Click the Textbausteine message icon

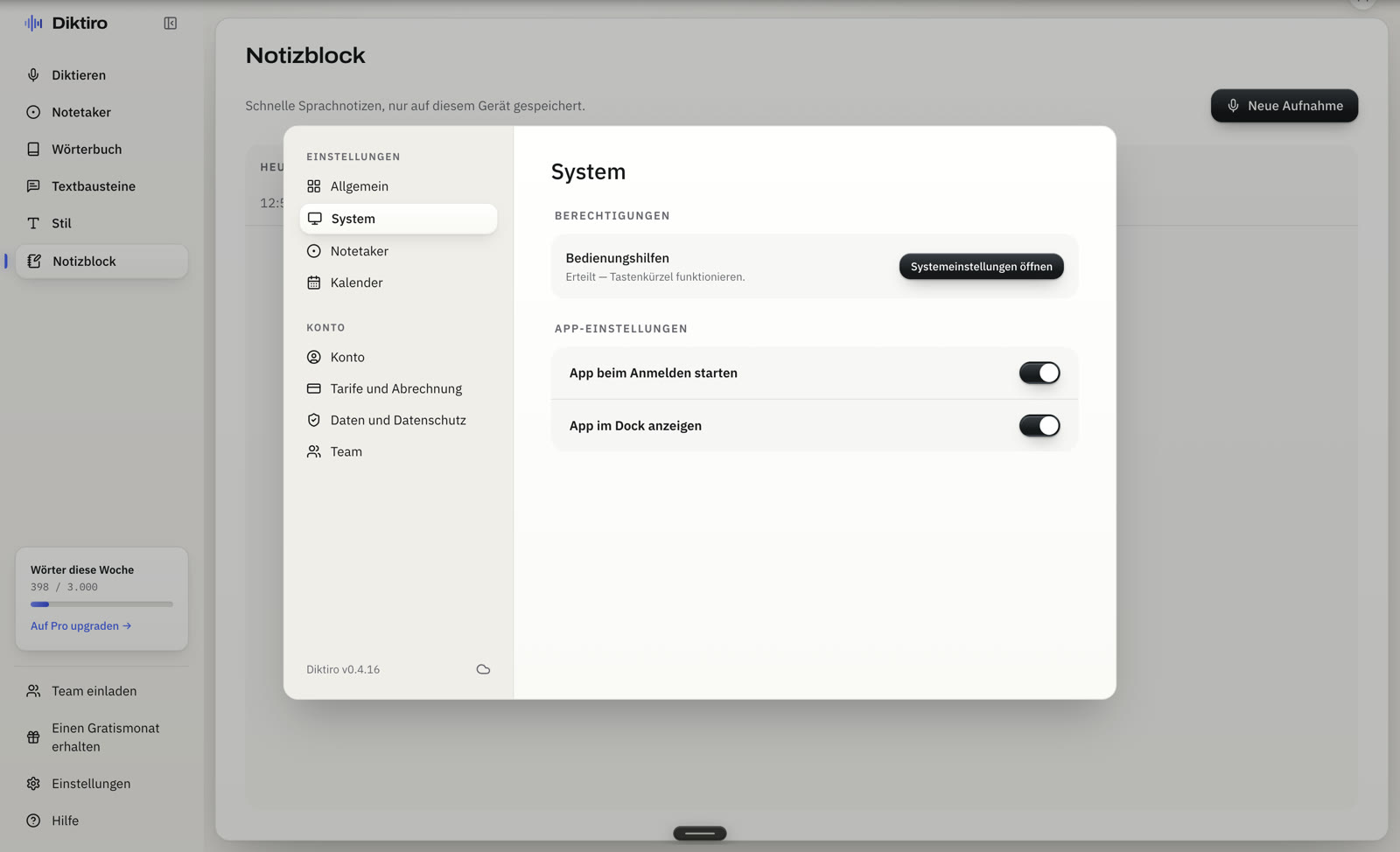point(33,186)
